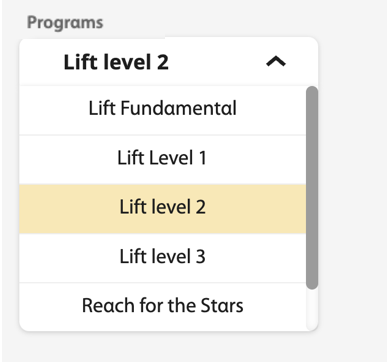Click the bold Lift level 2 header
The image size is (387, 362).
pyautogui.click(x=116, y=62)
